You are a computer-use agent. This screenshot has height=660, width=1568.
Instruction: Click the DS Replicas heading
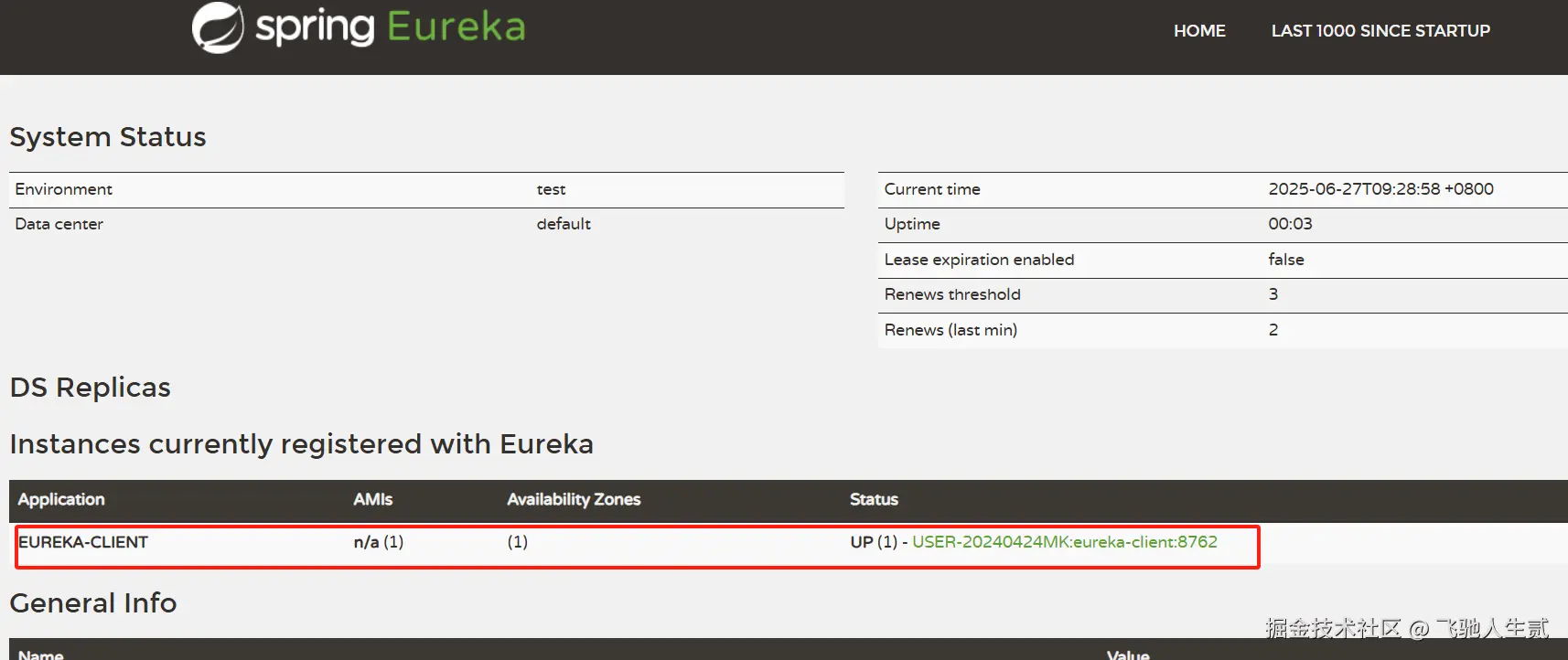pos(90,388)
